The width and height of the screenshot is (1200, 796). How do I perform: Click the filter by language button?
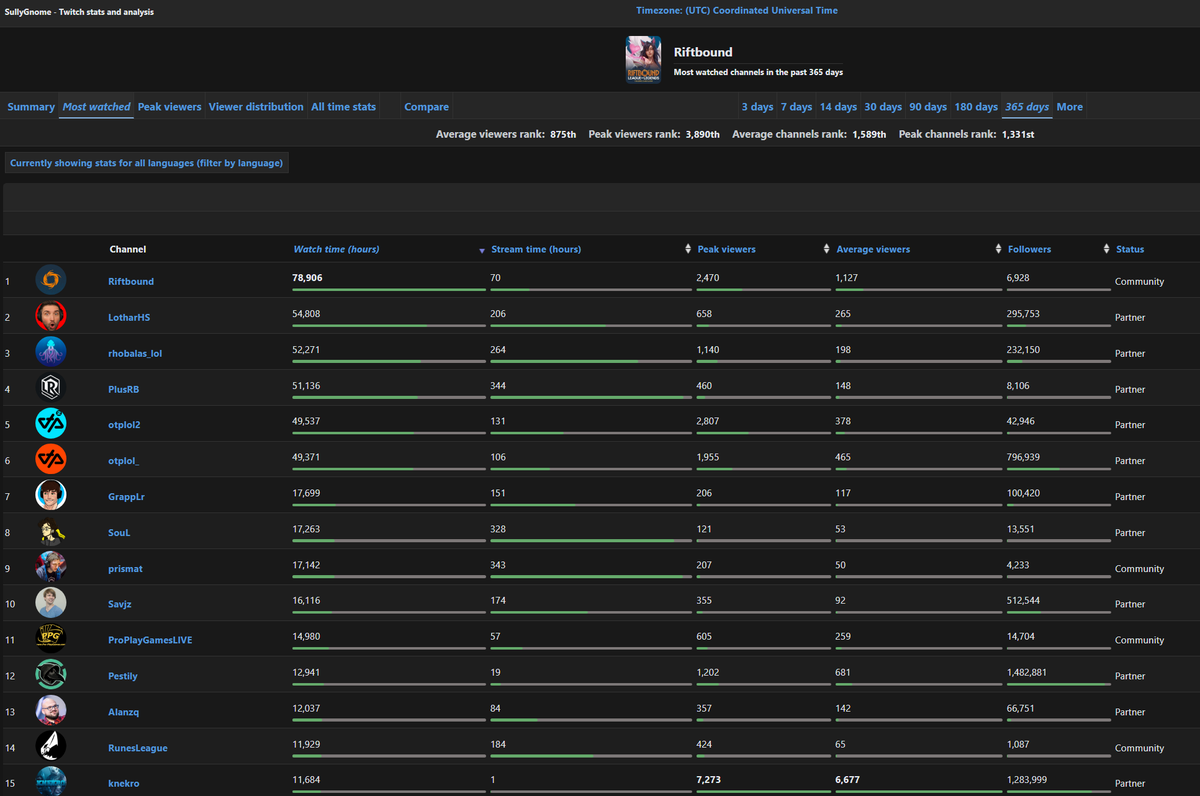tap(147, 163)
